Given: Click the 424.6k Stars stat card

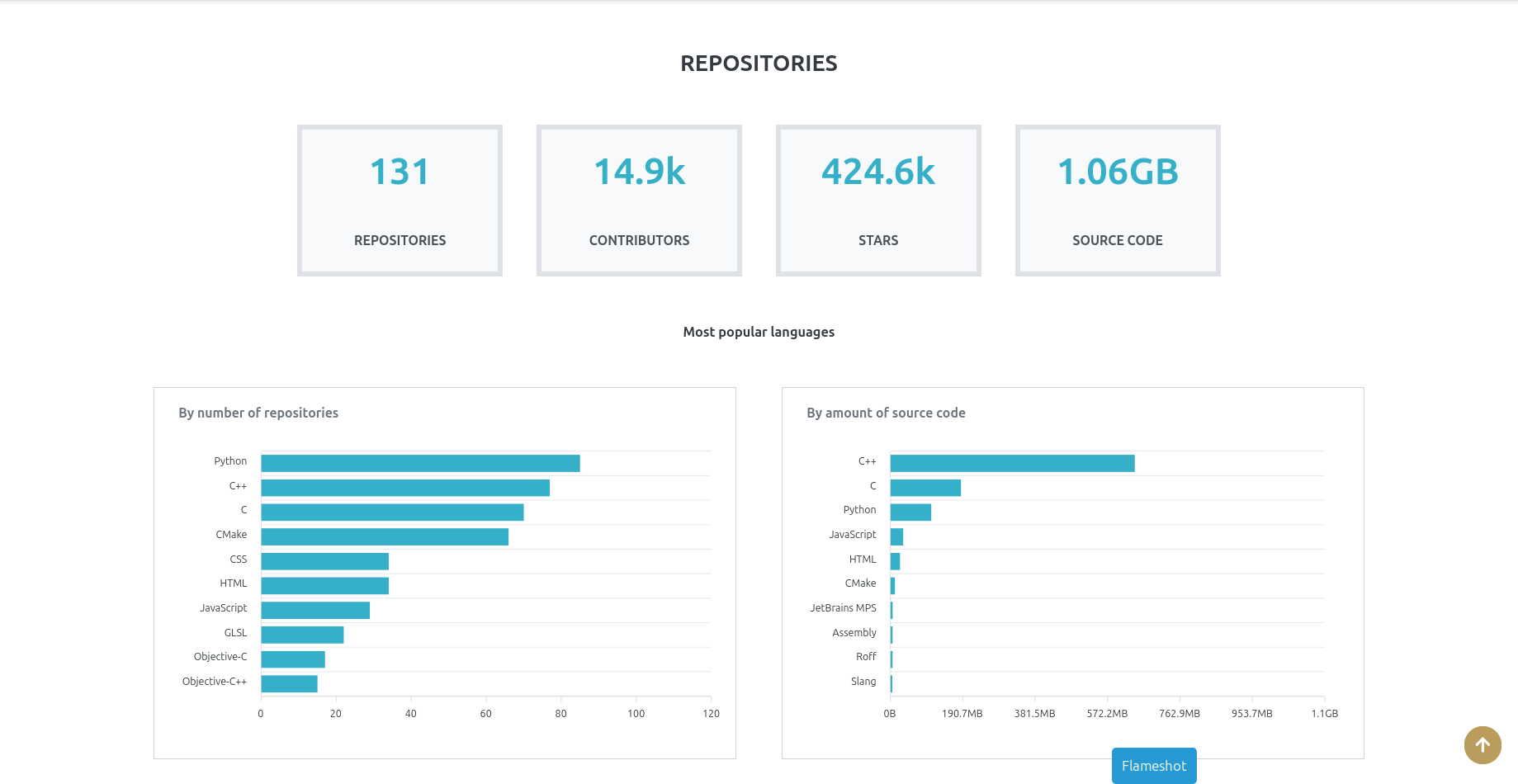Looking at the screenshot, I should [x=878, y=201].
